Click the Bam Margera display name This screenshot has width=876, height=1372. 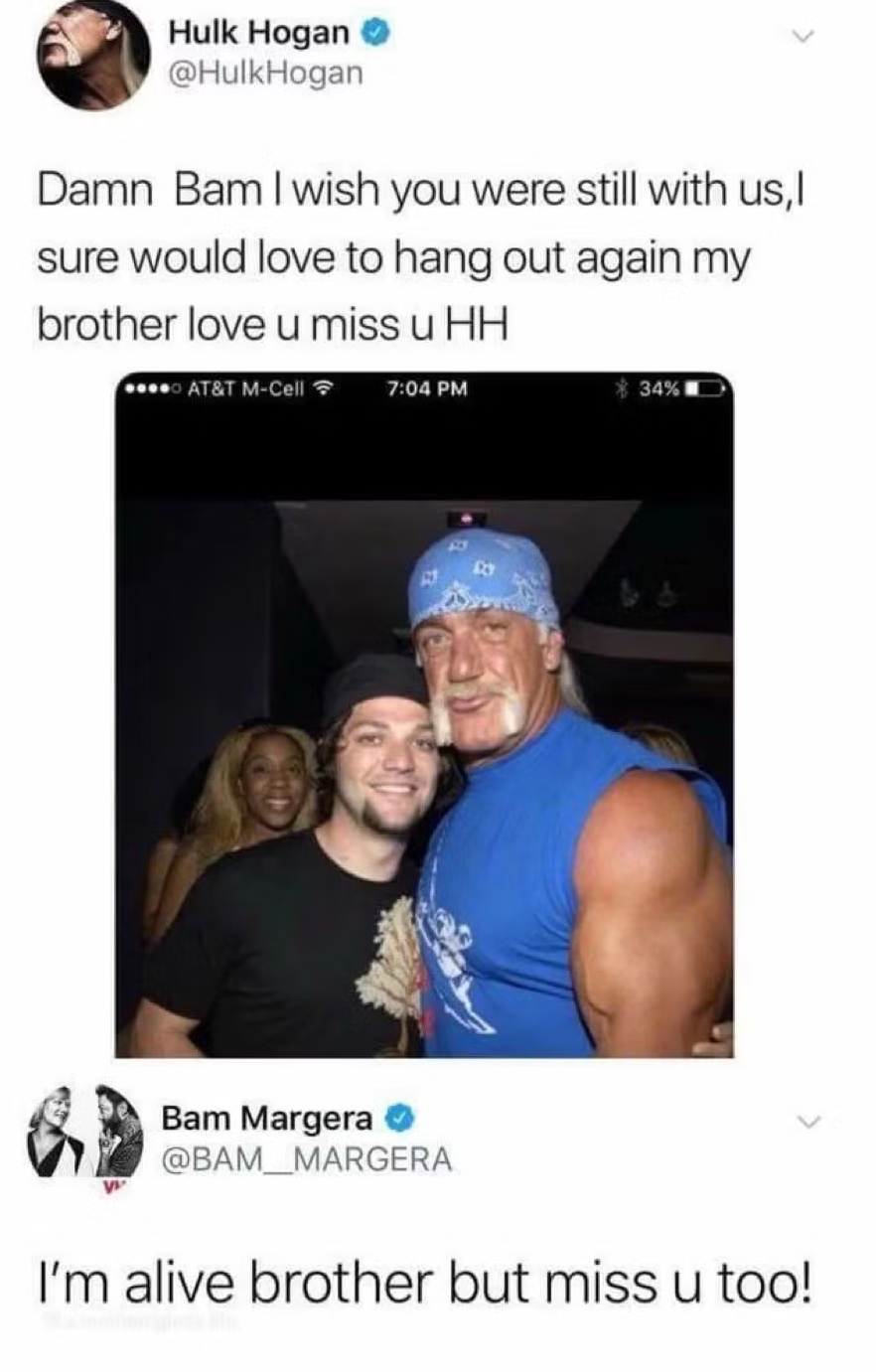pos(268,1119)
